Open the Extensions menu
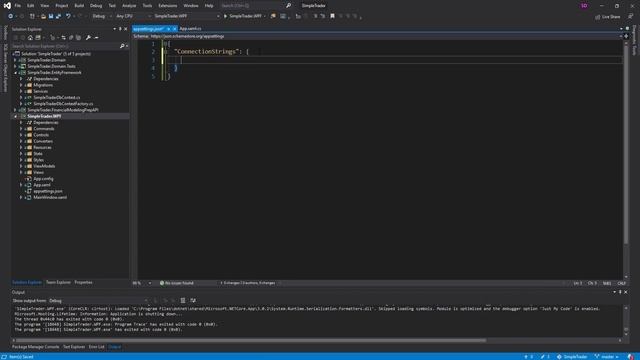 pos(168,6)
